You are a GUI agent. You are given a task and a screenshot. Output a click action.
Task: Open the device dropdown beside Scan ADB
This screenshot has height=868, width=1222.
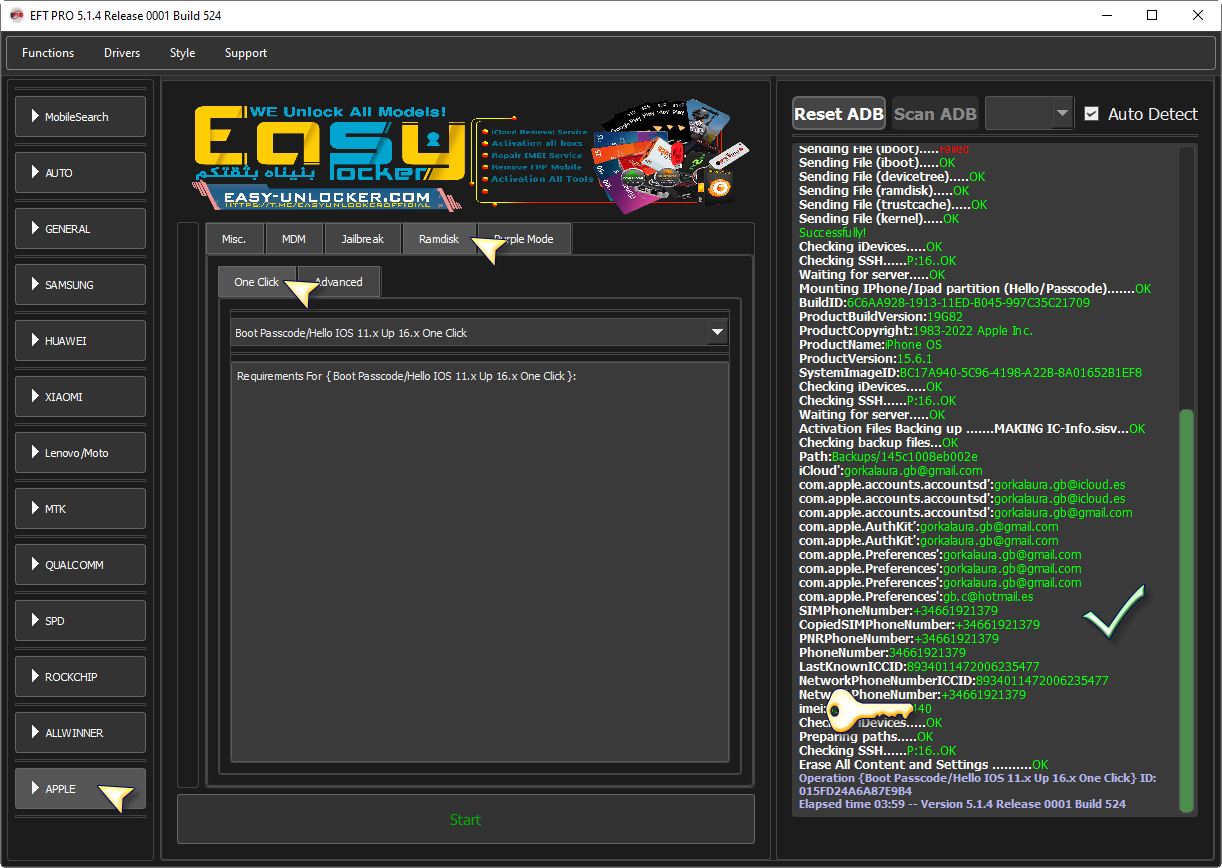[1029, 114]
